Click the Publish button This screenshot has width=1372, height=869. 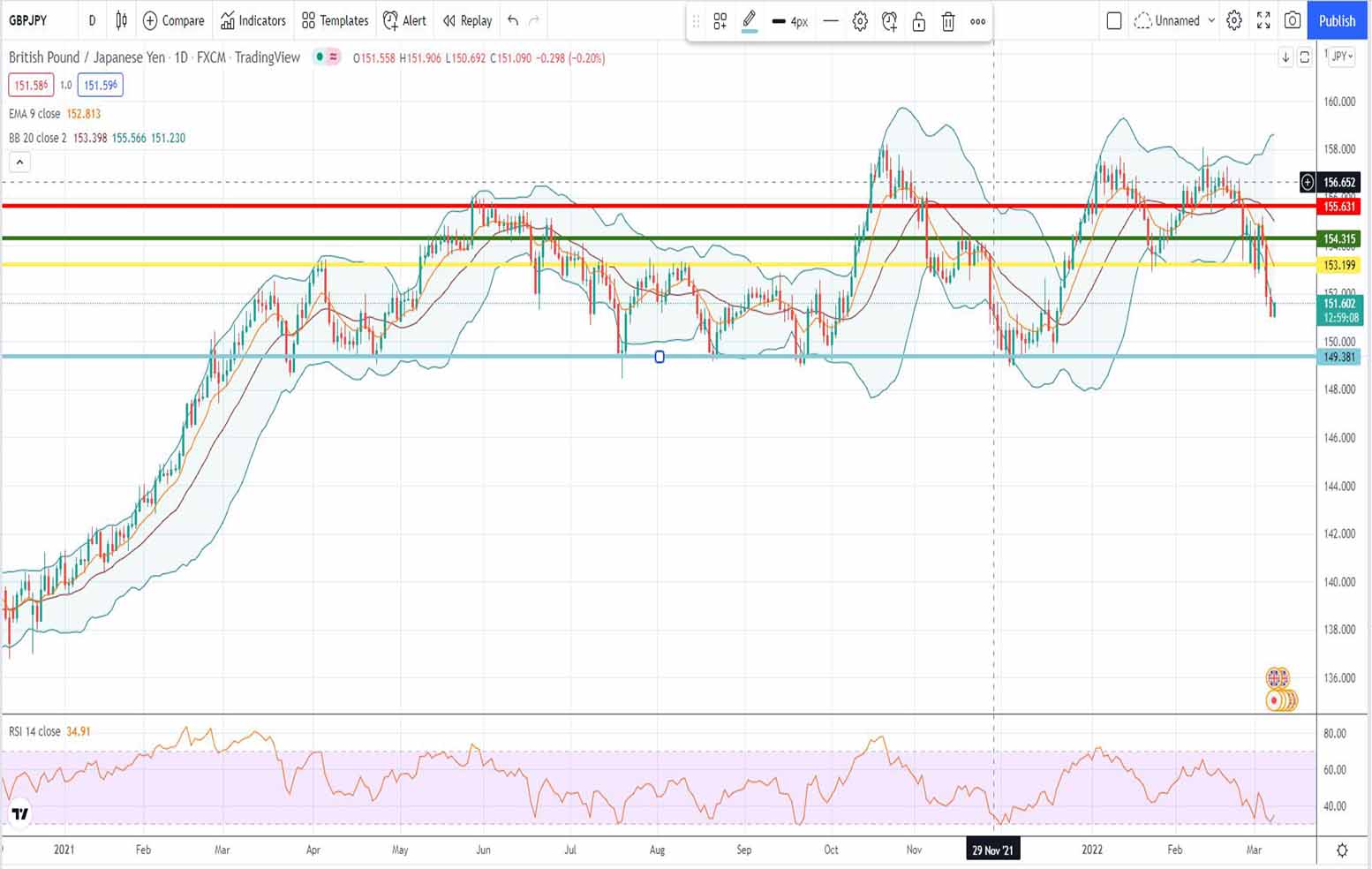[1337, 20]
